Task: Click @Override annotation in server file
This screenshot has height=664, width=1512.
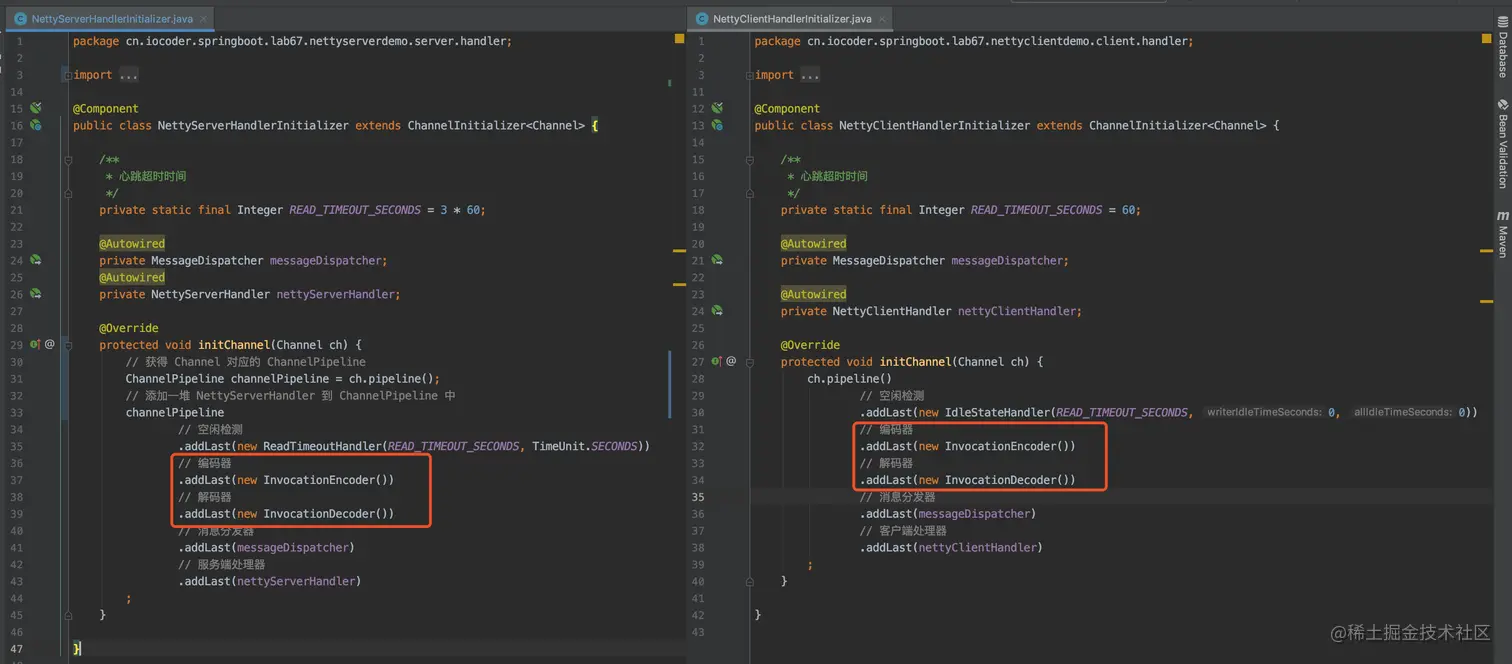Action: [x=128, y=328]
